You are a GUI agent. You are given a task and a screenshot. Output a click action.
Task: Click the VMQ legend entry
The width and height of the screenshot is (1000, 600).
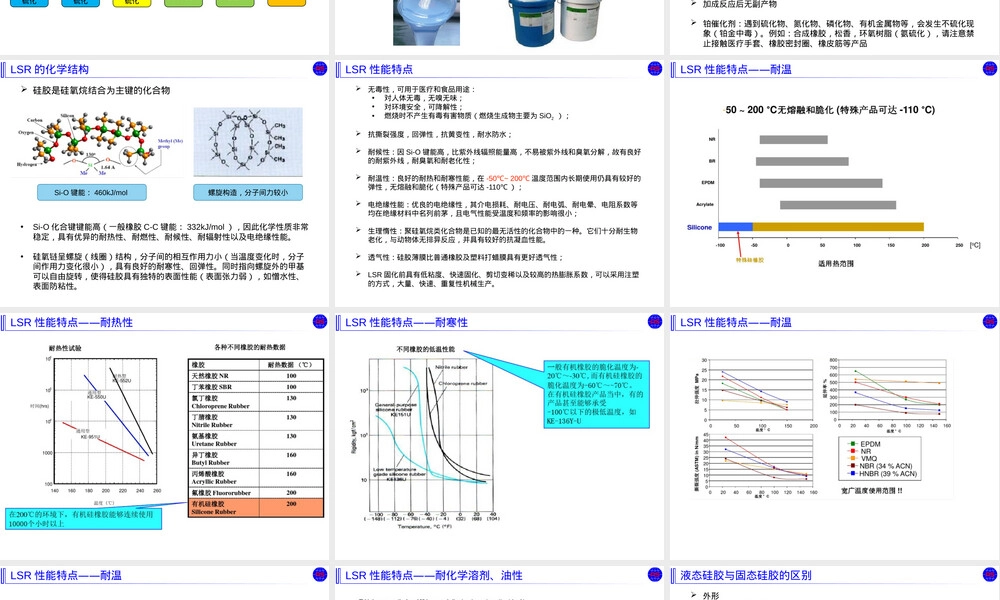click(862, 458)
